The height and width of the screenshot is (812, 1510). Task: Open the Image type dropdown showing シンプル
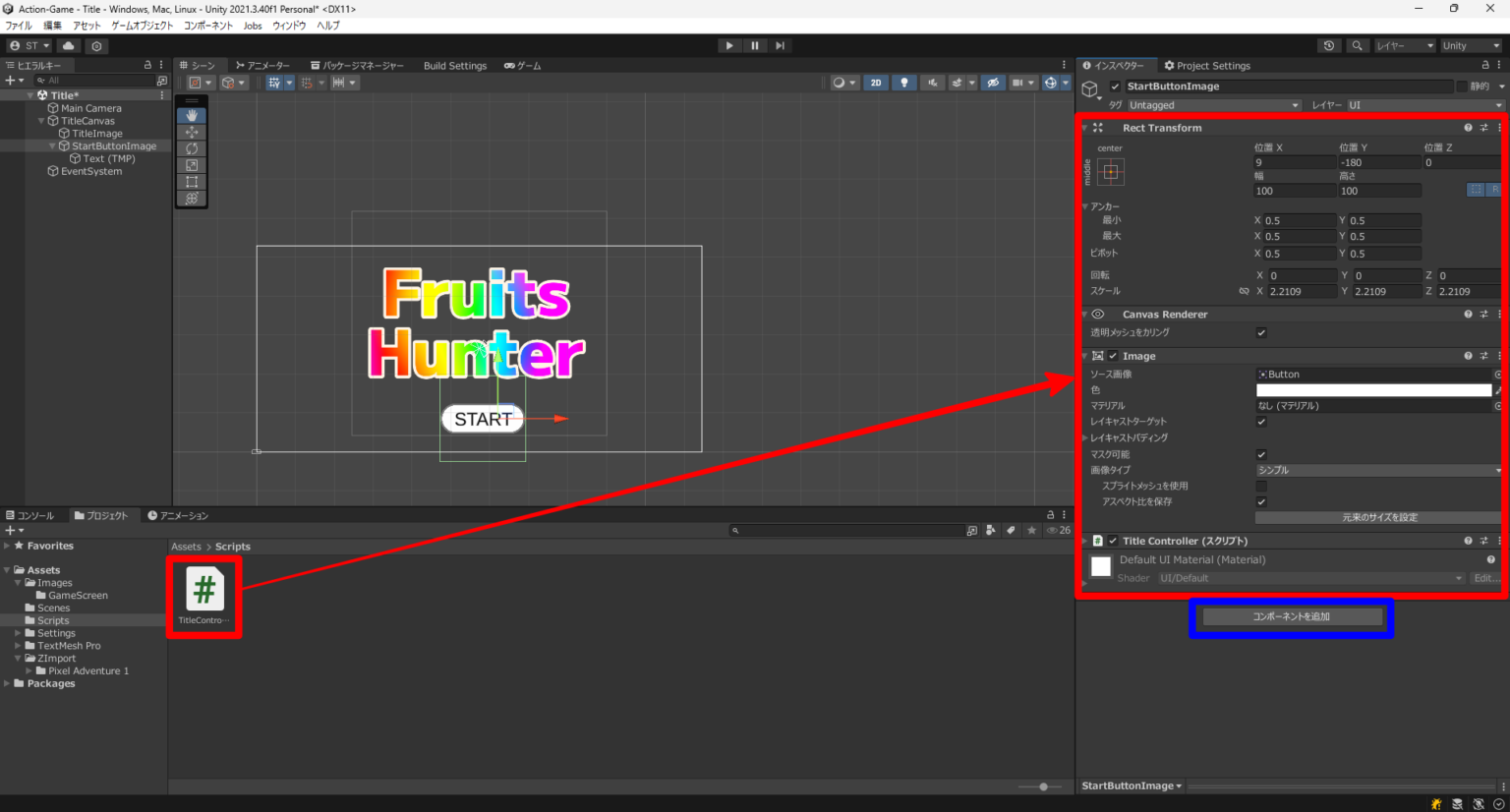[1378, 470]
